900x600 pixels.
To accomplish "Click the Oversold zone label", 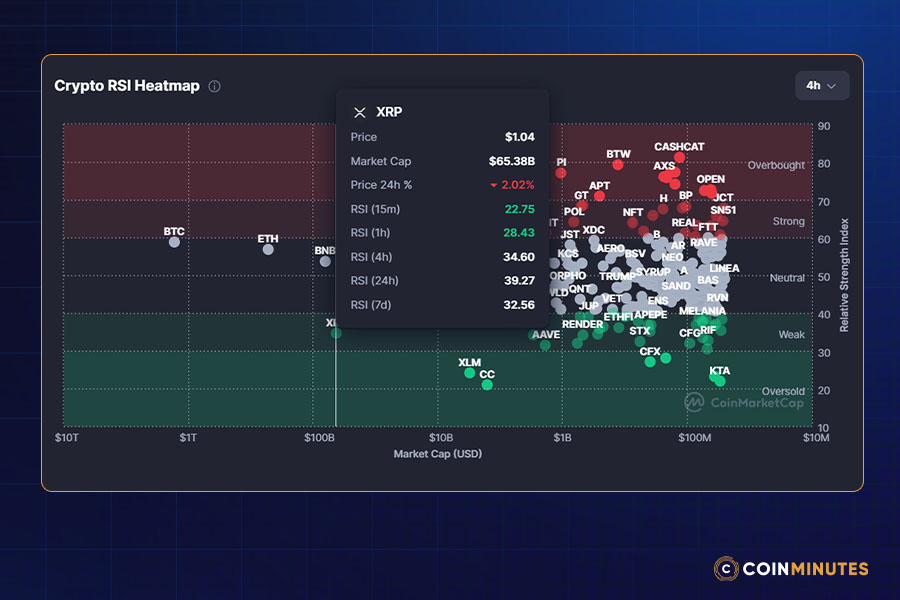I will tap(783, 391).
